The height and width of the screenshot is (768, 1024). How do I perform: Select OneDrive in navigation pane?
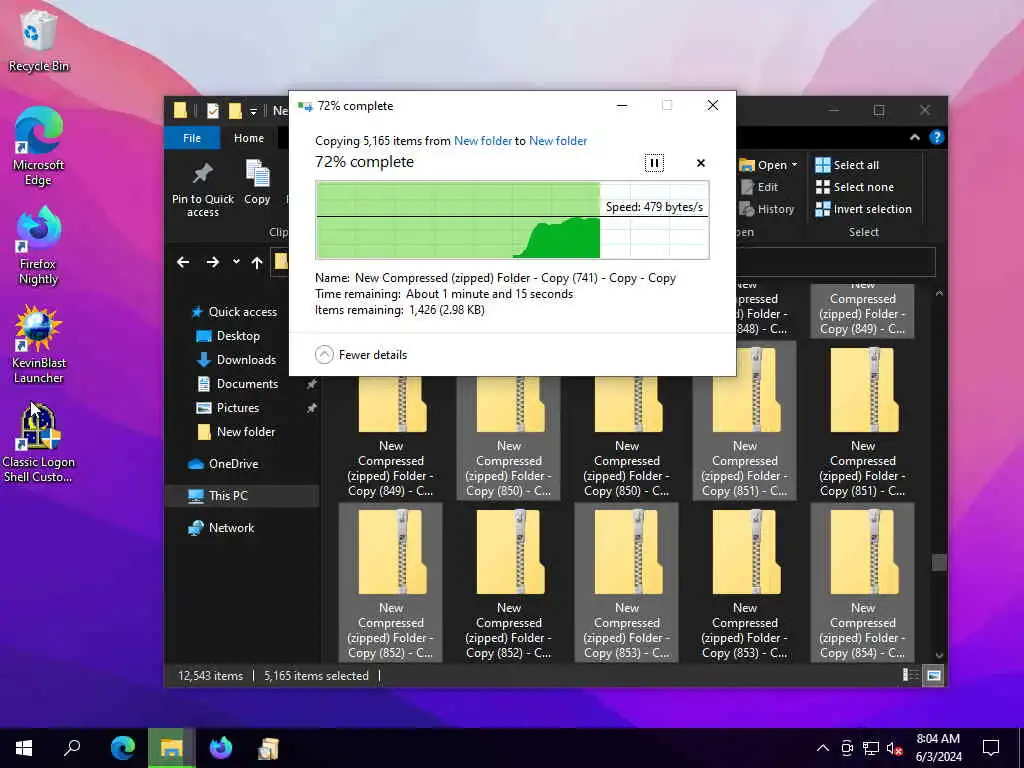[223, 464]
